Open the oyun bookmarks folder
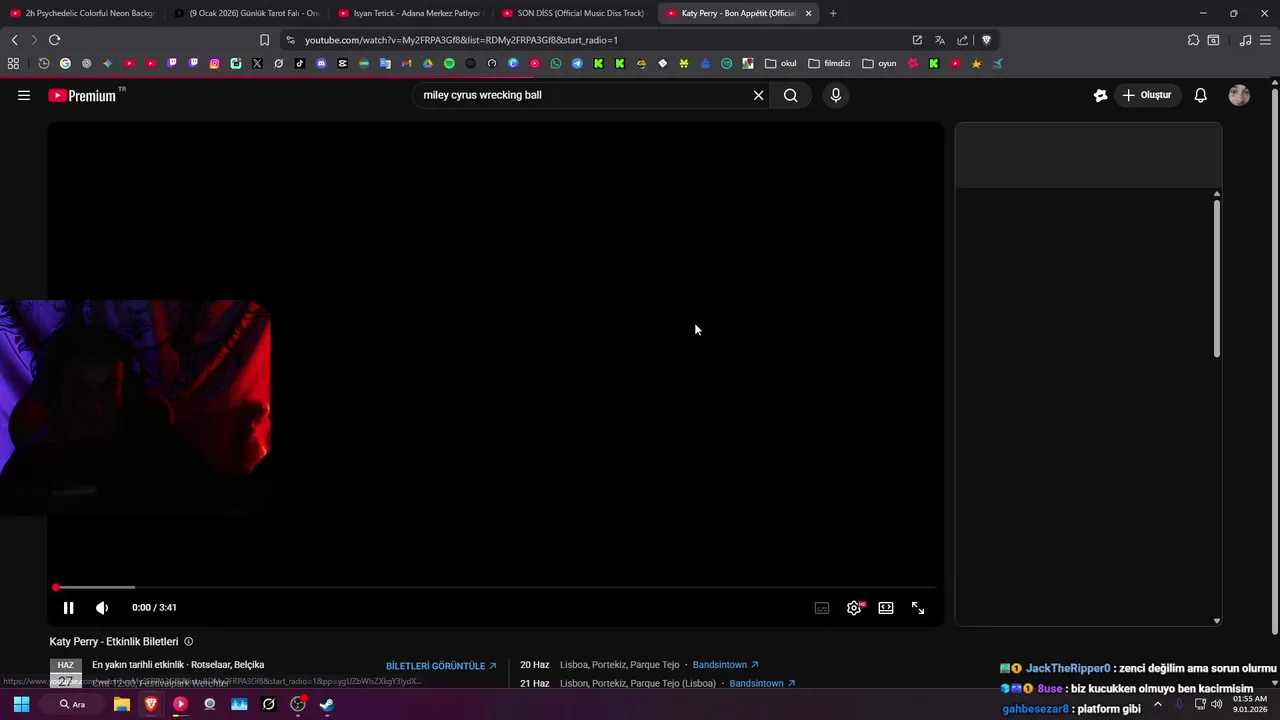This screenshot has height=720, width=1280. click(x=880, y=63)
